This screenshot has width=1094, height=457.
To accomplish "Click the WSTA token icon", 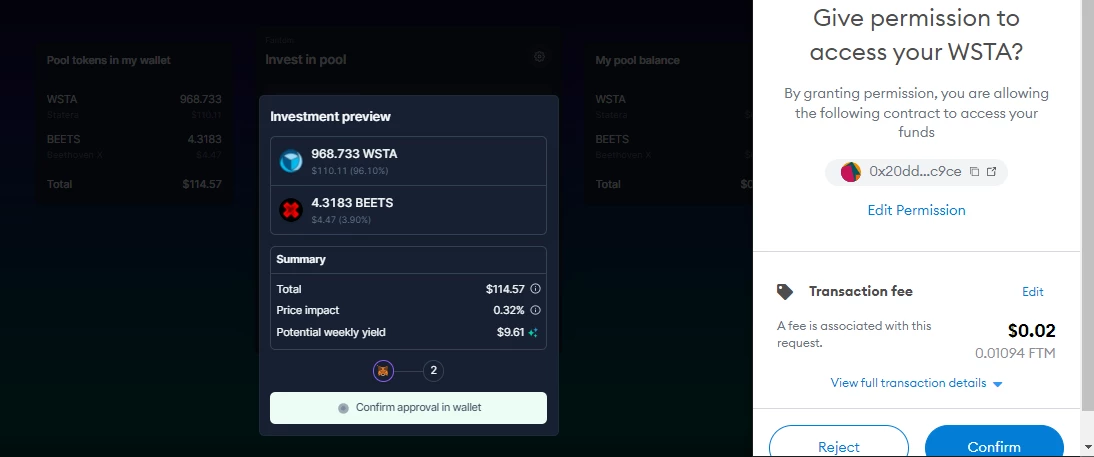I will 291,161.
